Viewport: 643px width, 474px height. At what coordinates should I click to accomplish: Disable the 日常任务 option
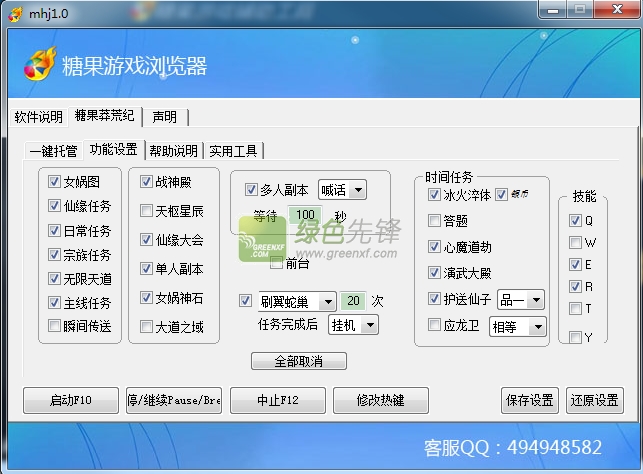tap(54, 230)
